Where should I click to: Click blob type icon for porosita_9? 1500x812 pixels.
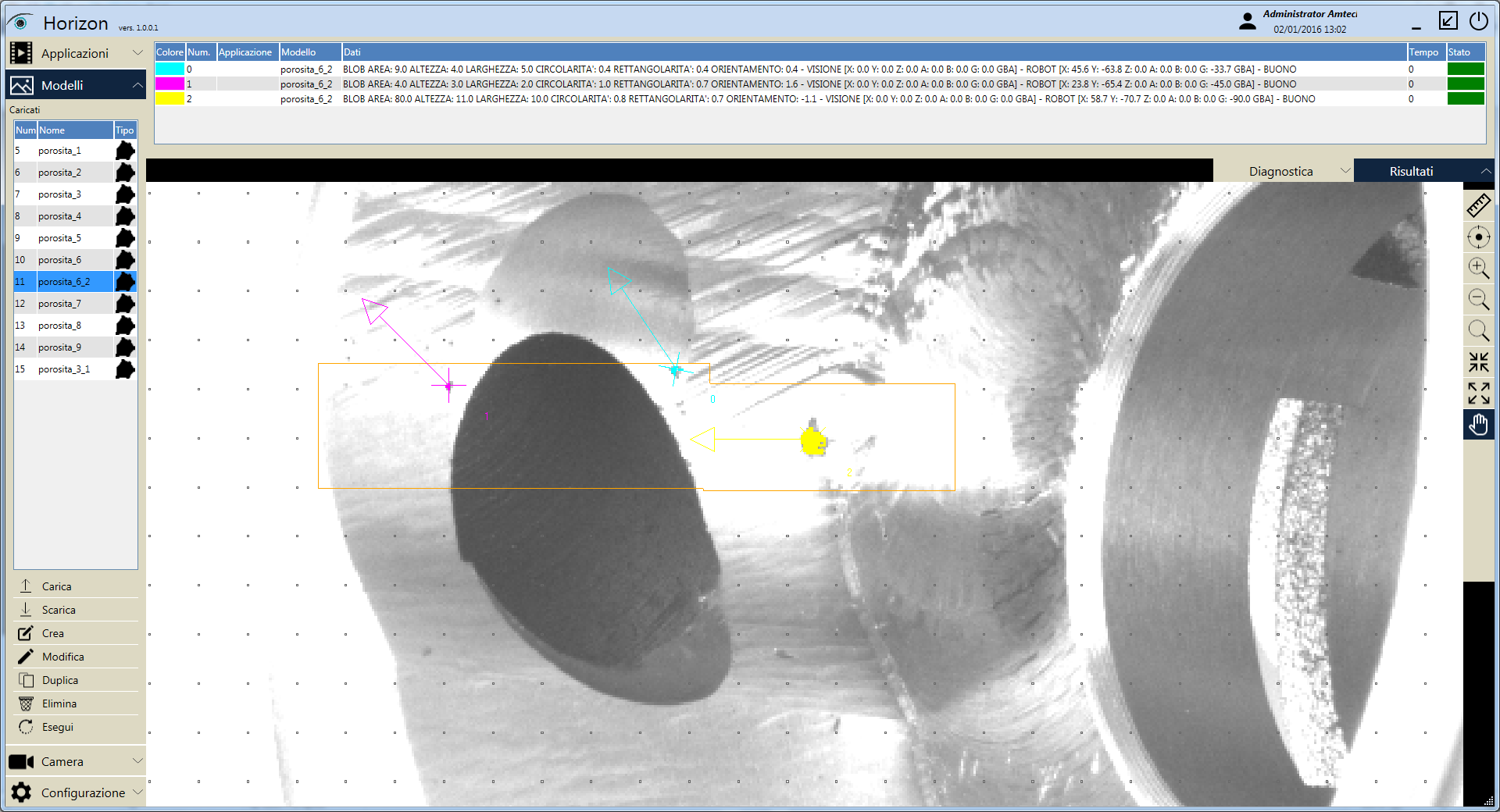pyautogui.click(x=125, y=347)
